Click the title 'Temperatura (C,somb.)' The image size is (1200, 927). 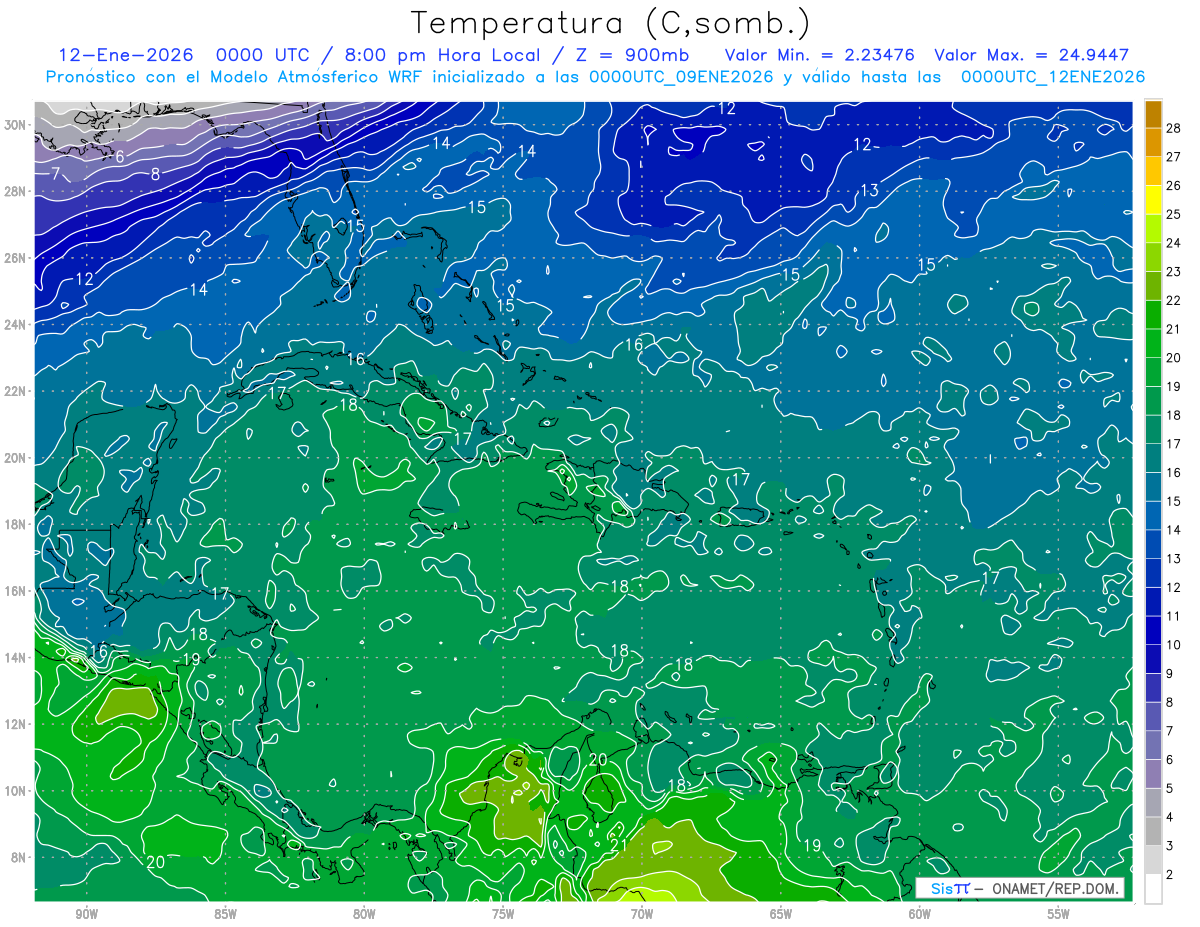611,23
